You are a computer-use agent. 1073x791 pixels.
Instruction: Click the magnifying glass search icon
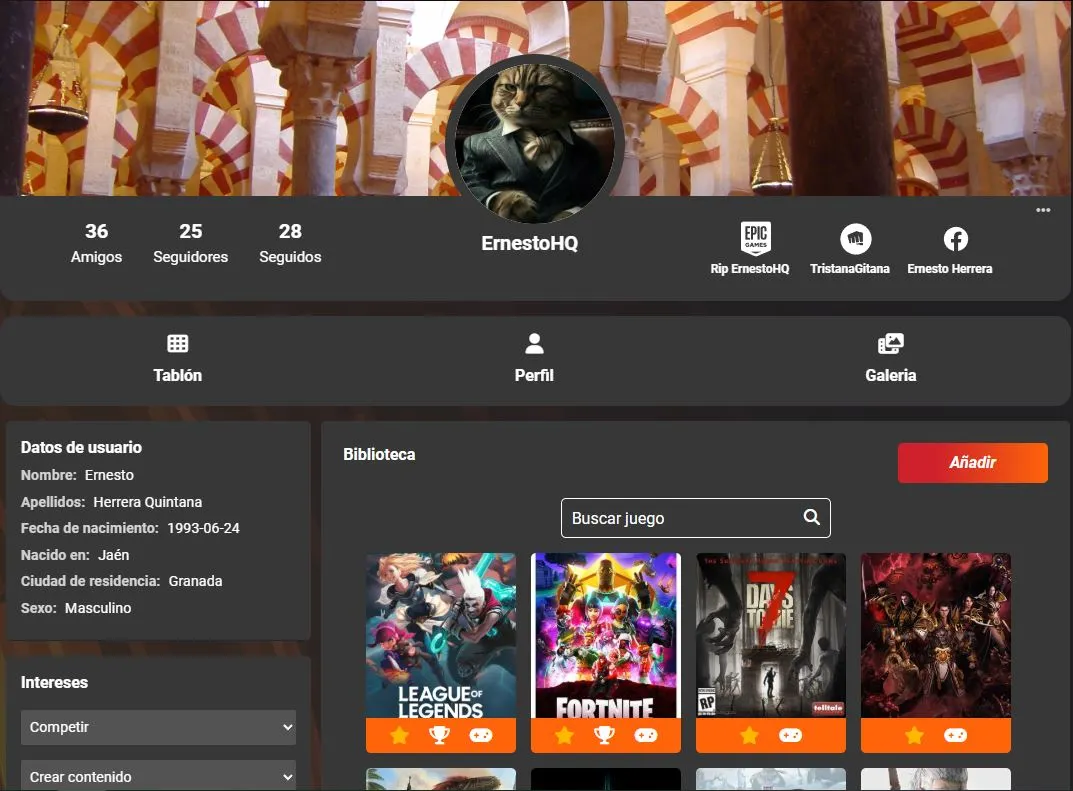[812, 517]
